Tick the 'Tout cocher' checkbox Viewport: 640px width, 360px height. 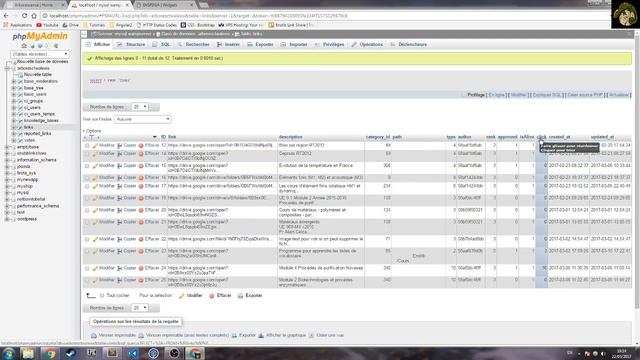102,296
